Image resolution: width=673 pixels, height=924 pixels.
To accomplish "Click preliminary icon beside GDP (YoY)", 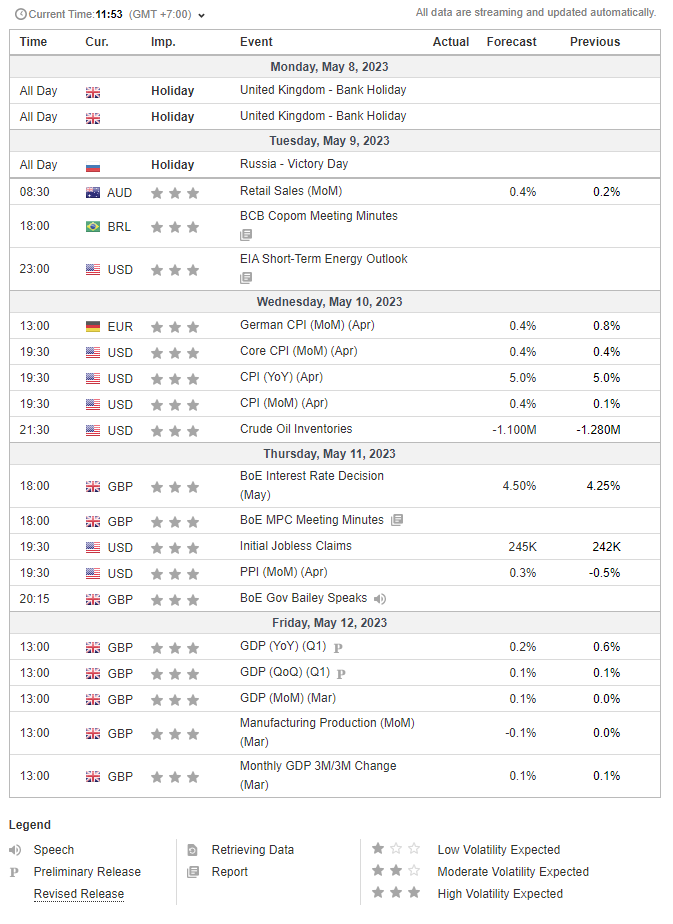I will tap(338, 648).
